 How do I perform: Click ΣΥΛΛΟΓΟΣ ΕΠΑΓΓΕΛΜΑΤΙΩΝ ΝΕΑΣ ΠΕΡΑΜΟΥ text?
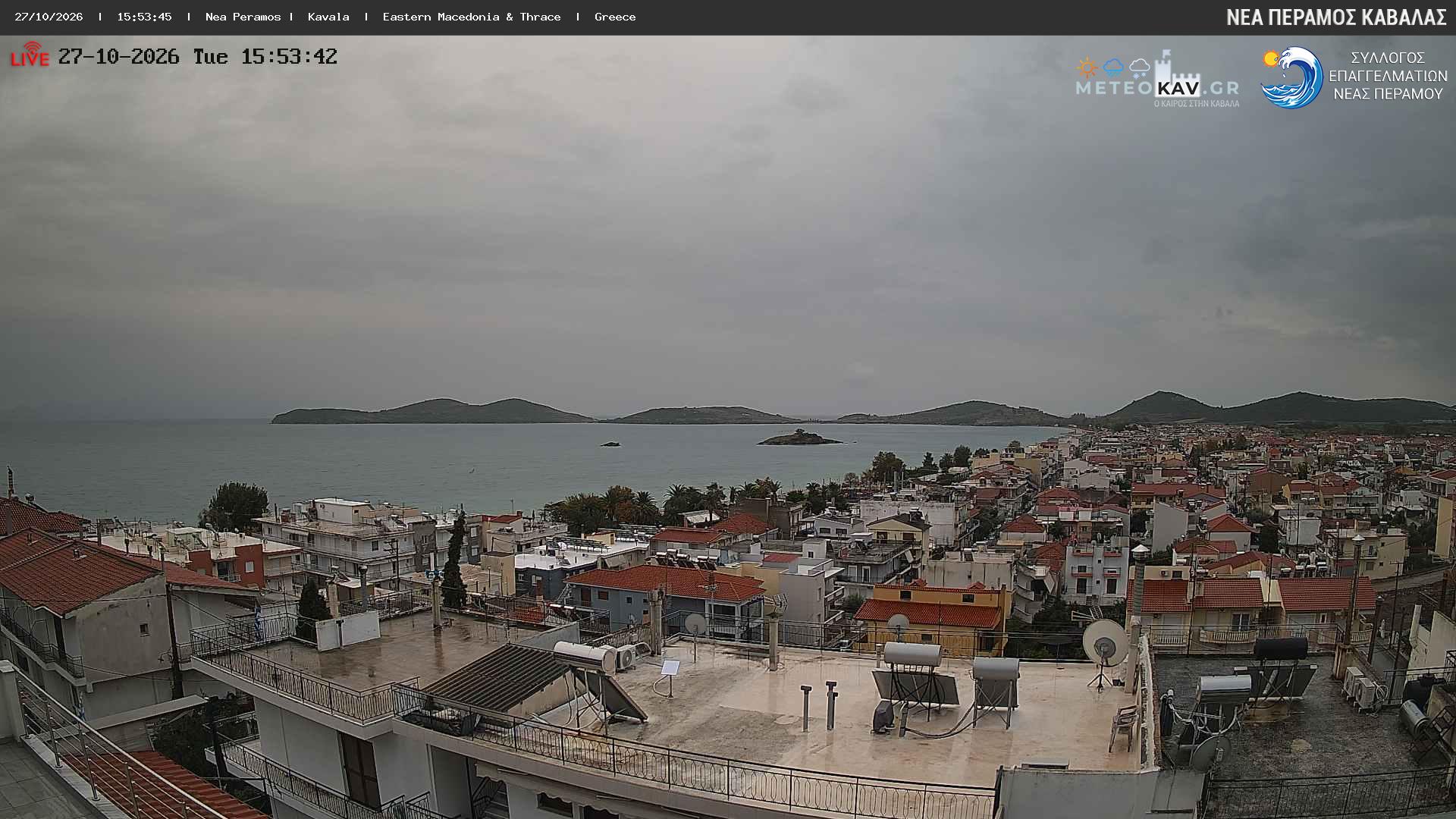[x=1388, y=76]
